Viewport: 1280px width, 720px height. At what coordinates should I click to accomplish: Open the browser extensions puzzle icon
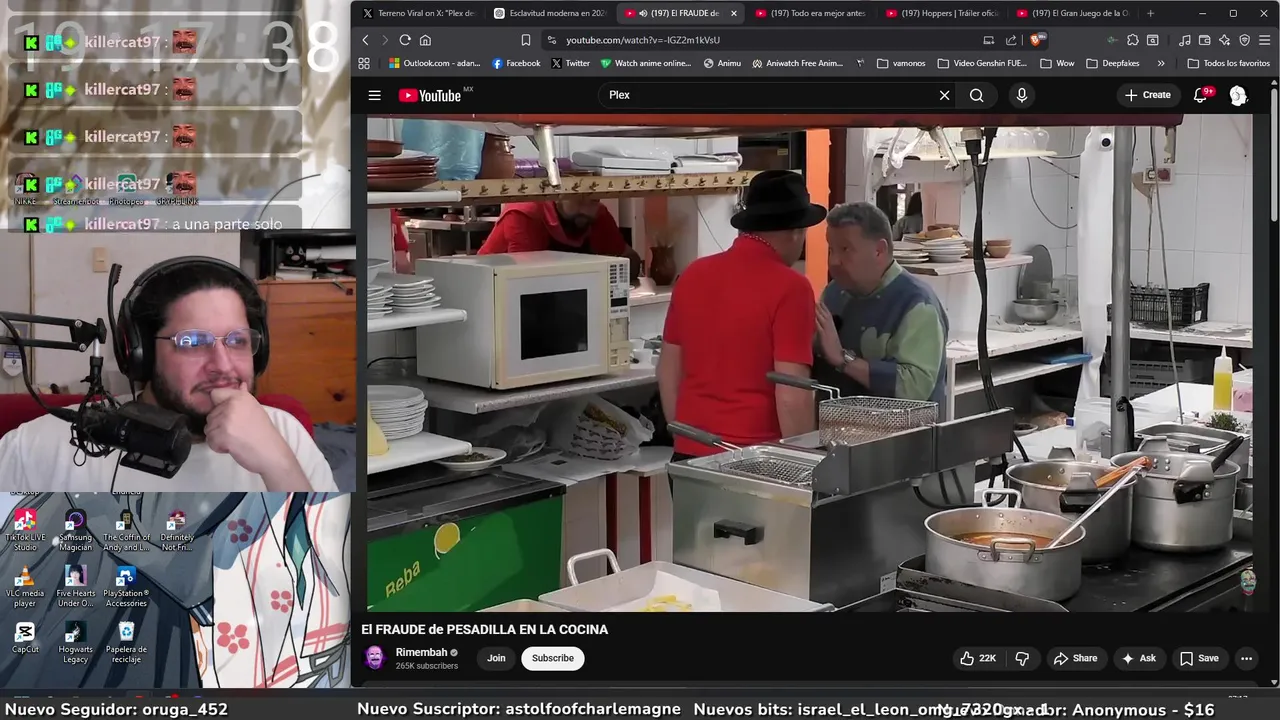coord(1132,40)
